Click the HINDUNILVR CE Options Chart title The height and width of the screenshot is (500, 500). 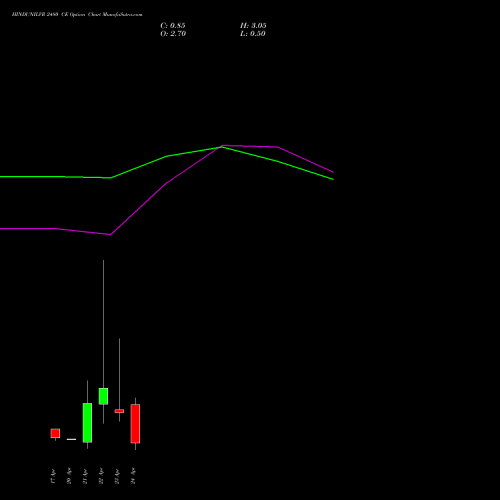77,15
